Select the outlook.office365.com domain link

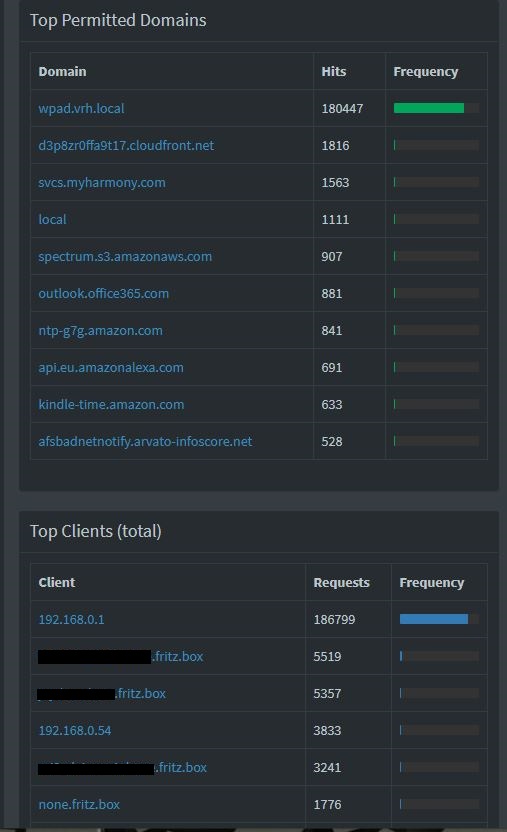(103, 293)
